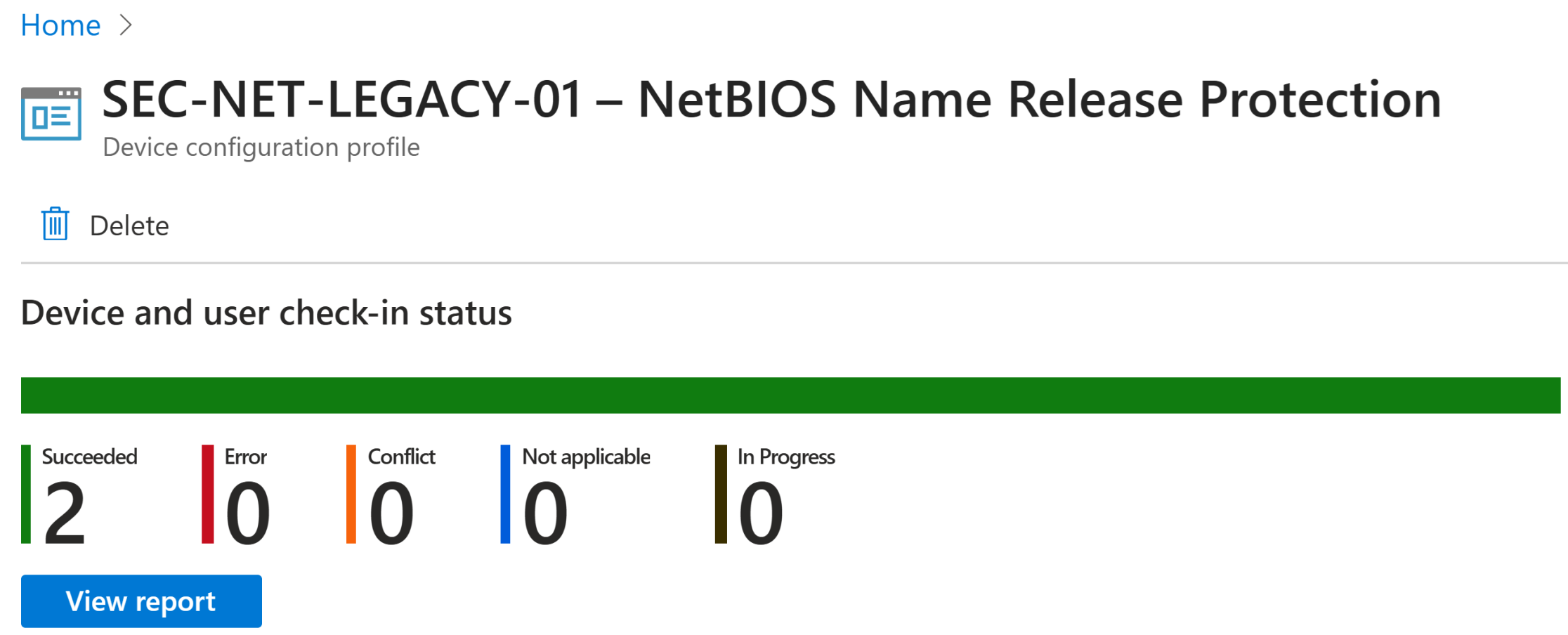Image resolution: width=1568 pixels, height=635 pixels.
Task: Click the Device and user check-in status heading
Action: [x=266, y=313]
